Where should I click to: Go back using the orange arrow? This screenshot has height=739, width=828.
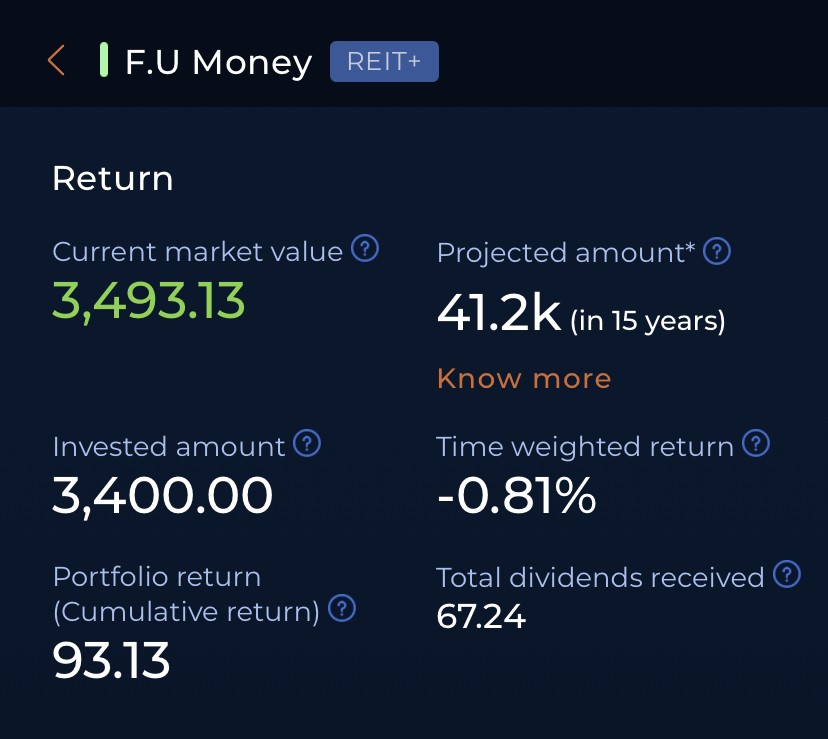[x=56, y=61]
